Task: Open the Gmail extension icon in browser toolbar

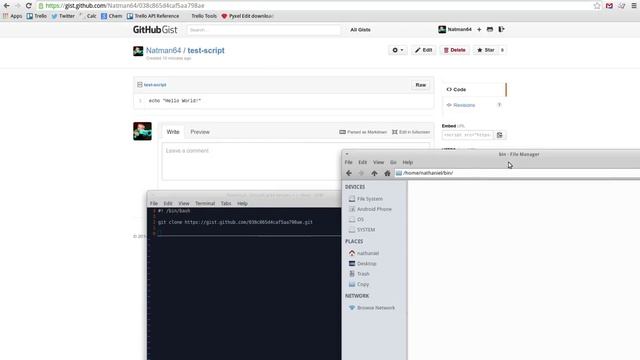Action: [x=609, y=6]
